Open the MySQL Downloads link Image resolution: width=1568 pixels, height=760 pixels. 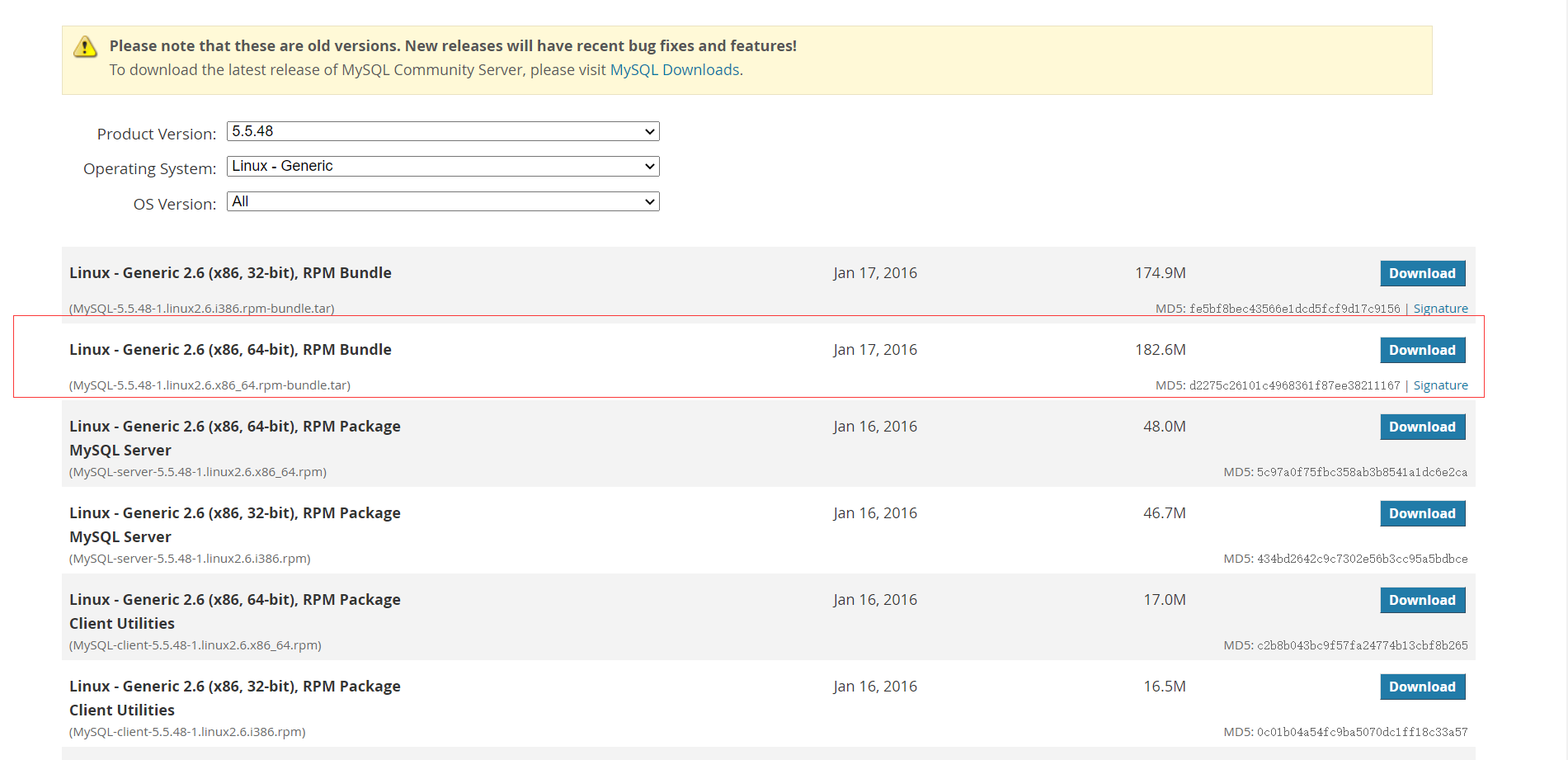[x=674, y=70]
